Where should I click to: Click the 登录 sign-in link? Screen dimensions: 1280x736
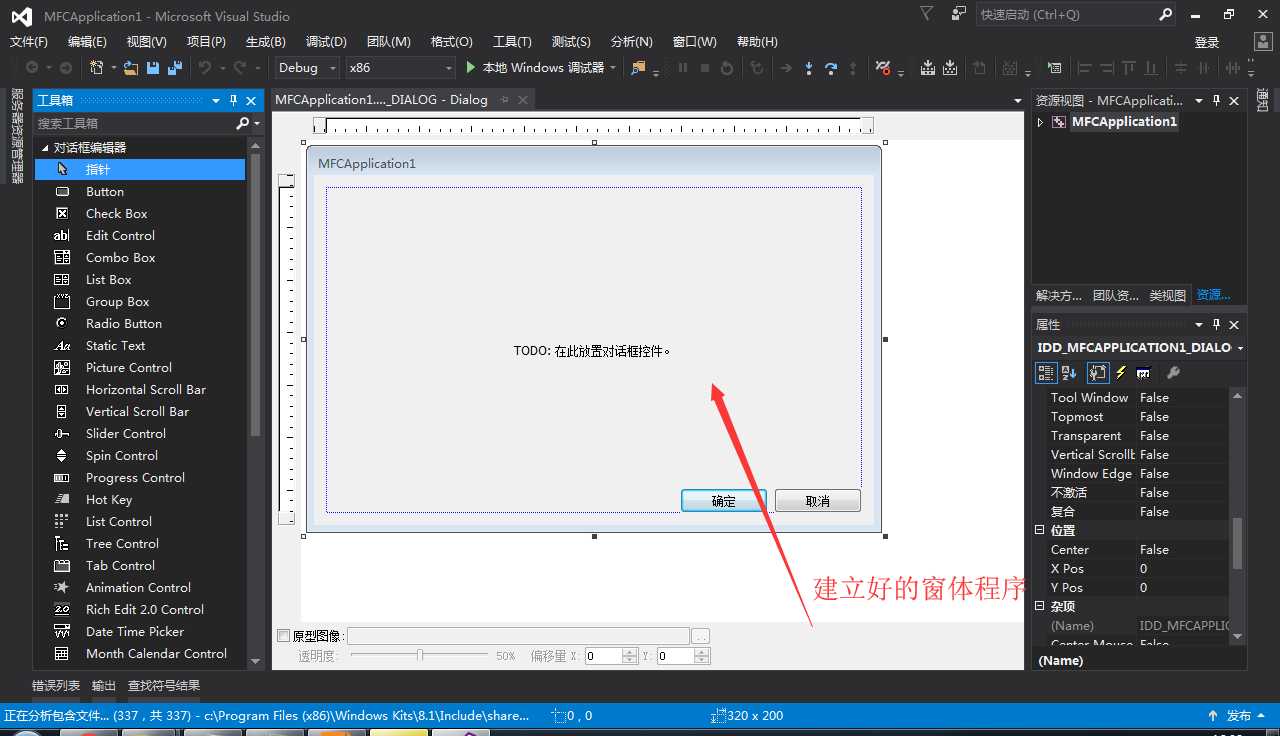[x=1207, y=42]
